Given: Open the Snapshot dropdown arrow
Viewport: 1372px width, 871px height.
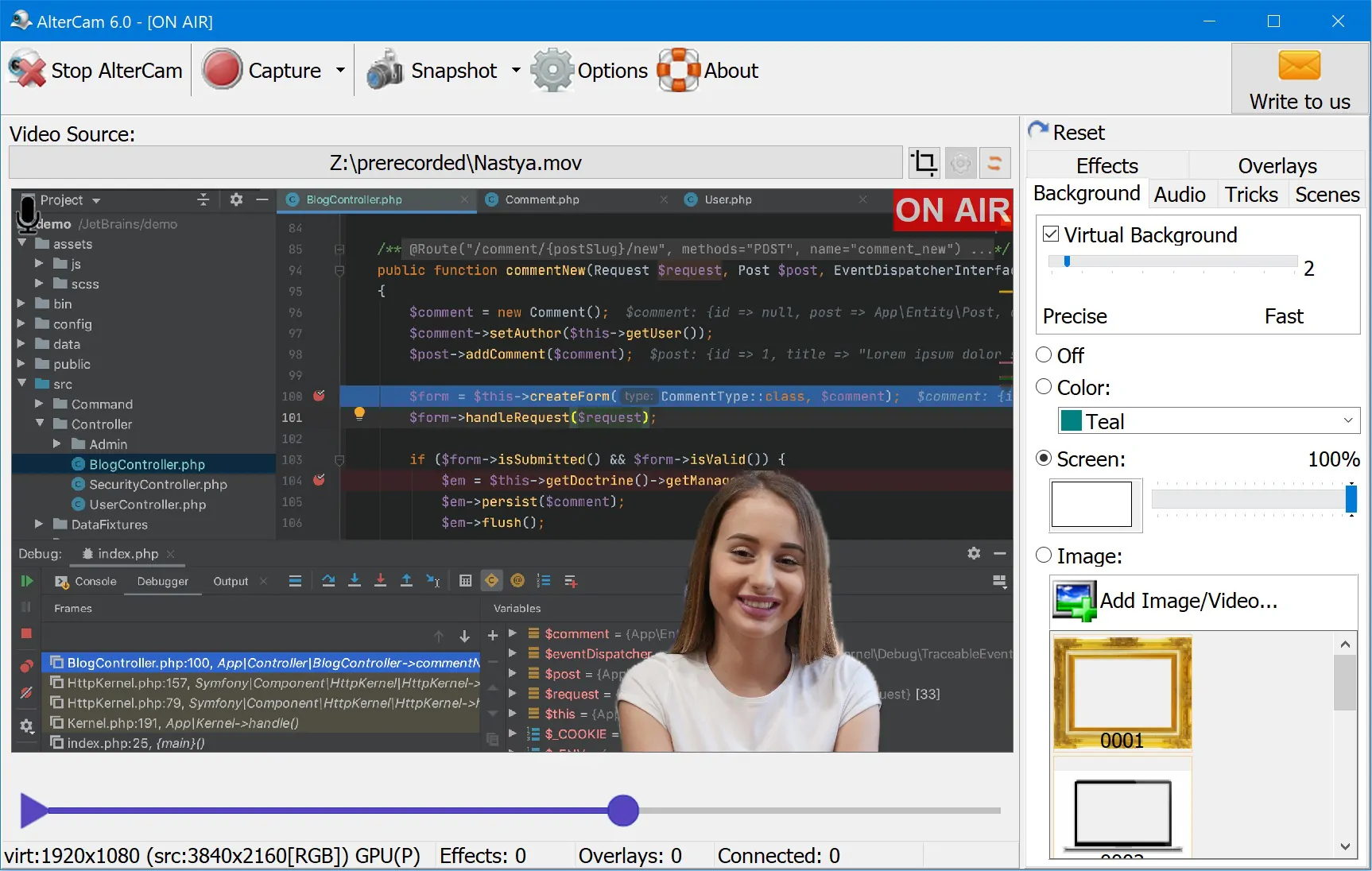Looking at the screenshot, I should coord(516,70).
